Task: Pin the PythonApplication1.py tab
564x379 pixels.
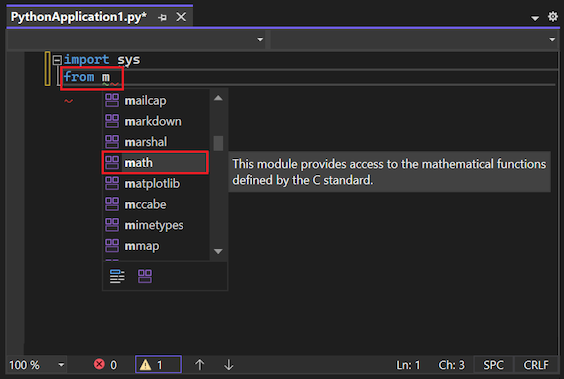Action: [162, 17]
